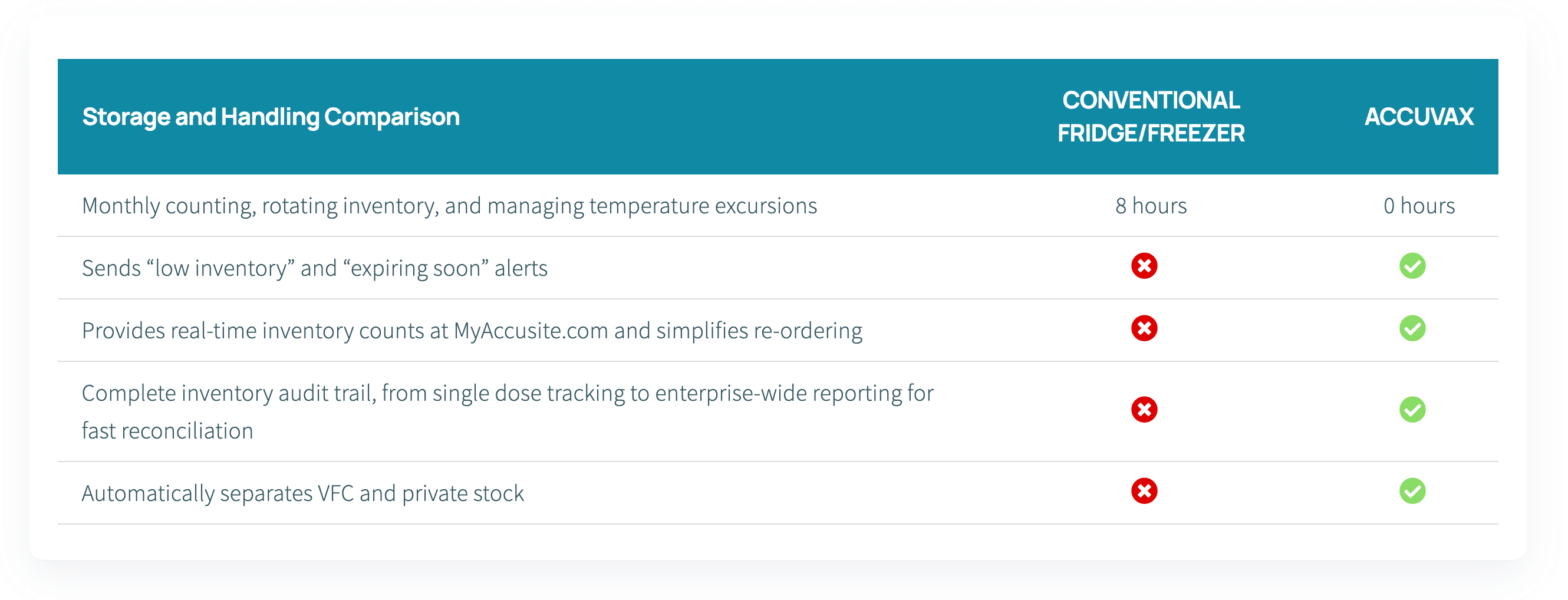Image resolution: width=1568 pixels, height=600 pixels.
Task: Click 'Automatically separates VFC and private stock'
Action: (302, 493)
